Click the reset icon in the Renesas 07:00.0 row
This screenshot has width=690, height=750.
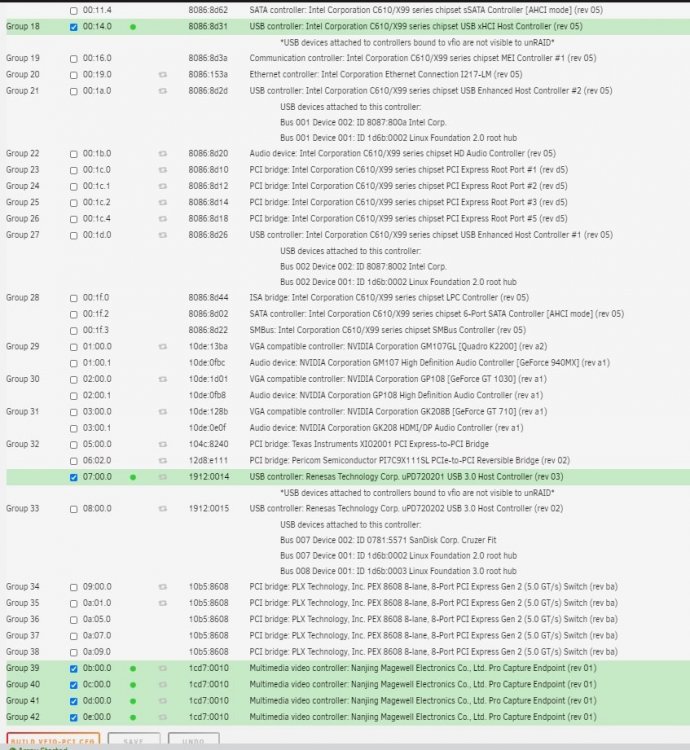point(163,477)
